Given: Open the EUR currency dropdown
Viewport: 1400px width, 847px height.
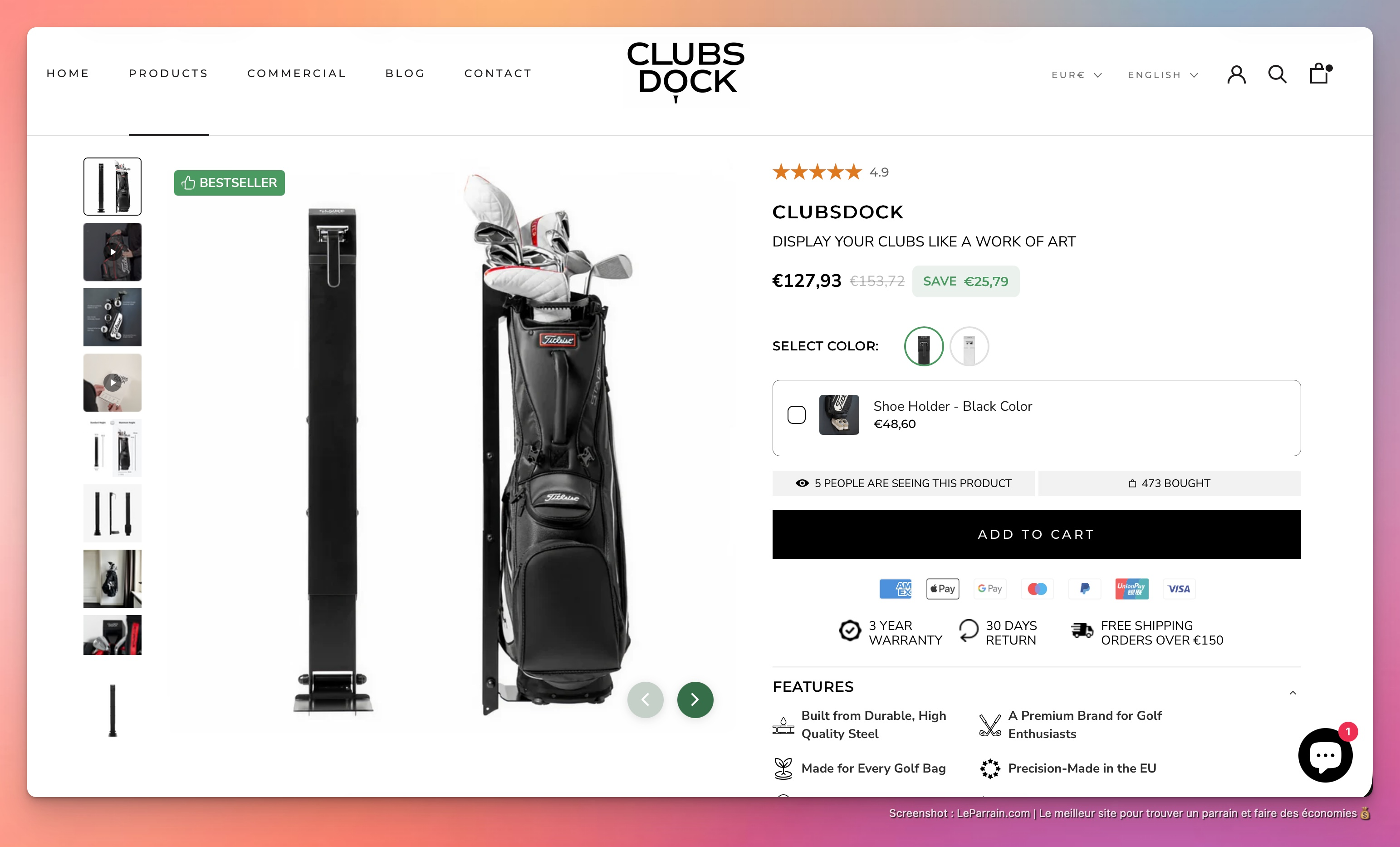Looking at the screenshot, I should point(1076,75).
